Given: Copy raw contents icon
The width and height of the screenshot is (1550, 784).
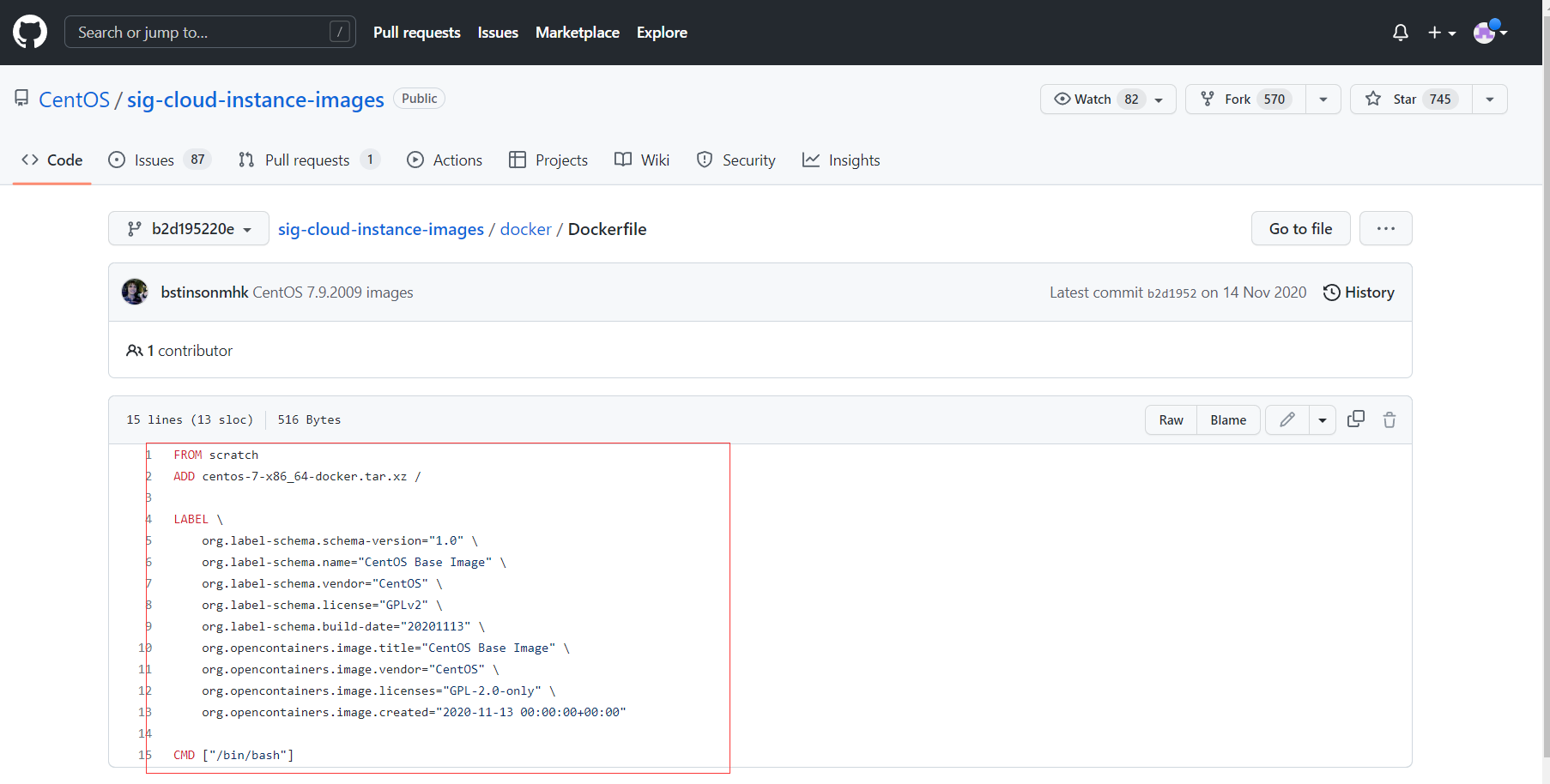Looking at the screenshot, I should (1356, 419).
